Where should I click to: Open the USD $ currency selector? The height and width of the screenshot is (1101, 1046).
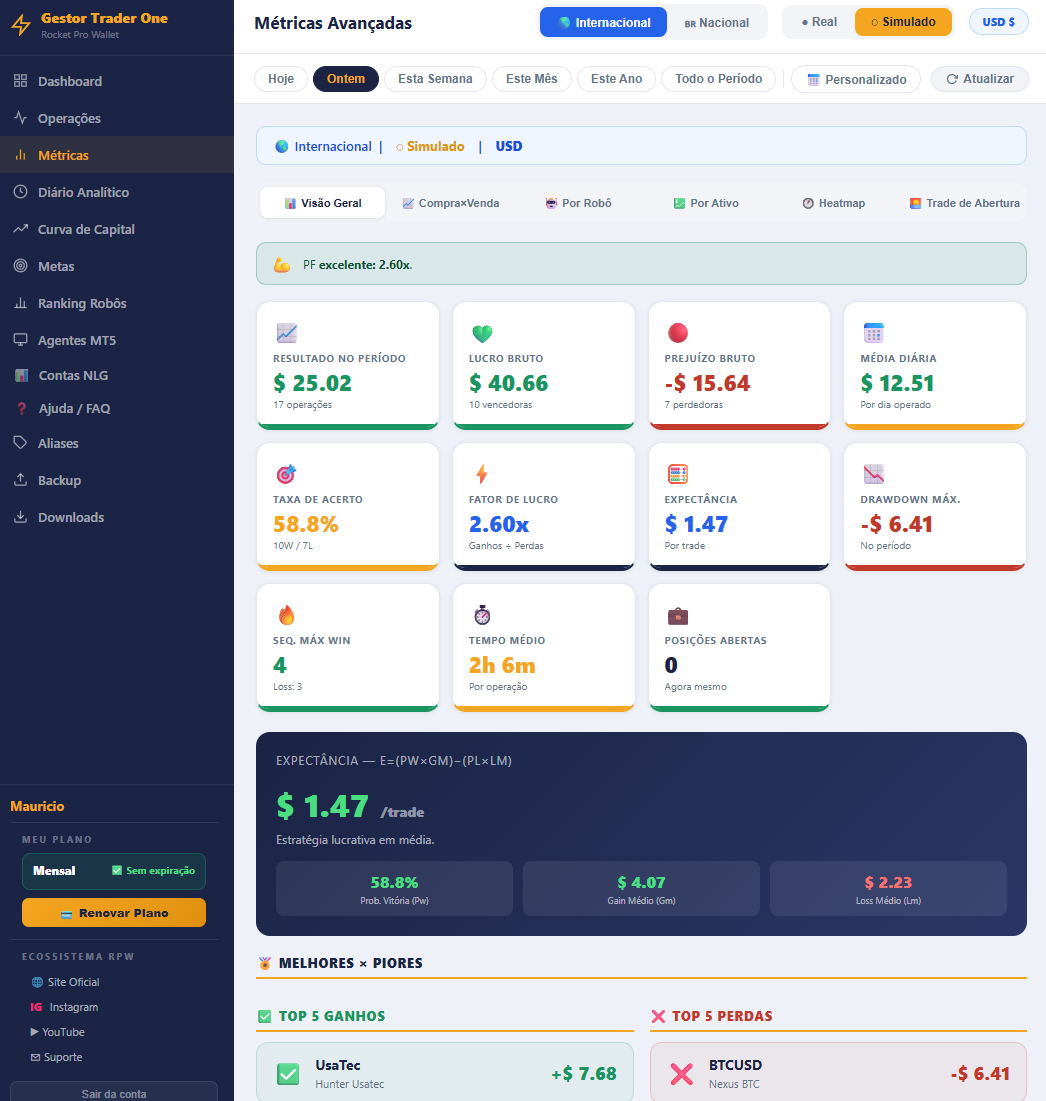click(x=998, y=22)
